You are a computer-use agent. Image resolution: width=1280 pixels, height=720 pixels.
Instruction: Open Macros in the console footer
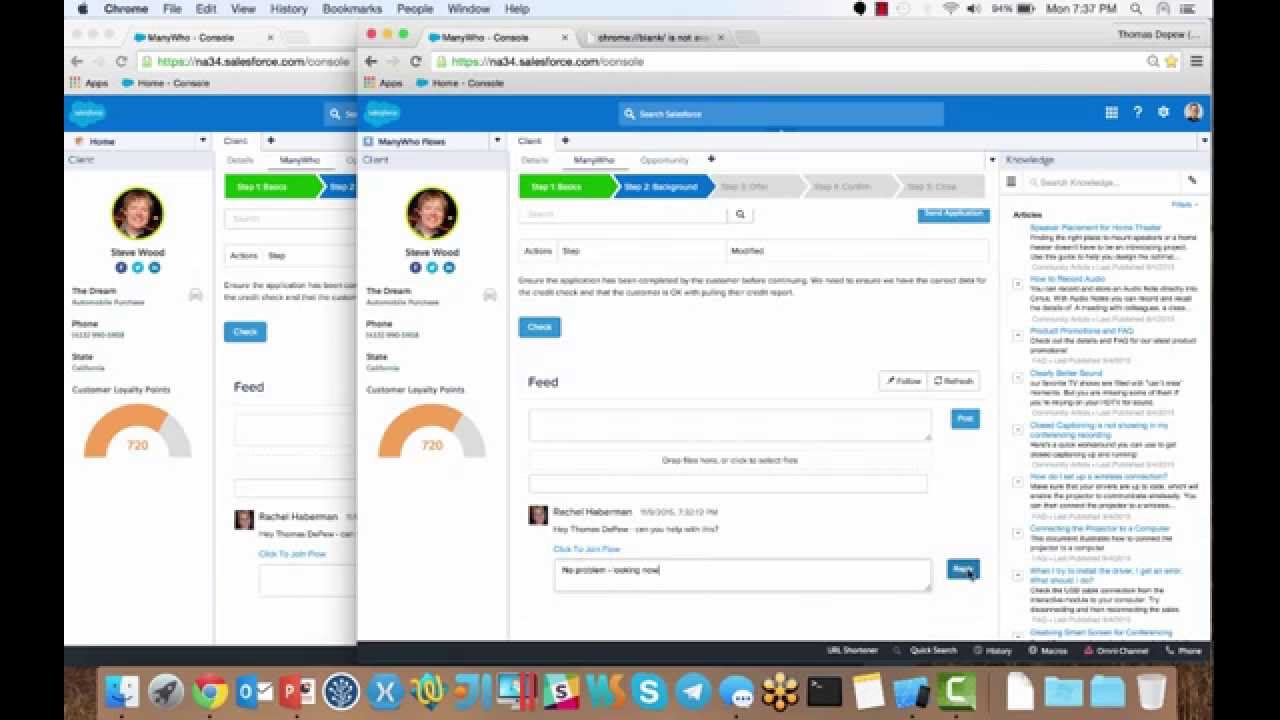[x=1049, y=650]
